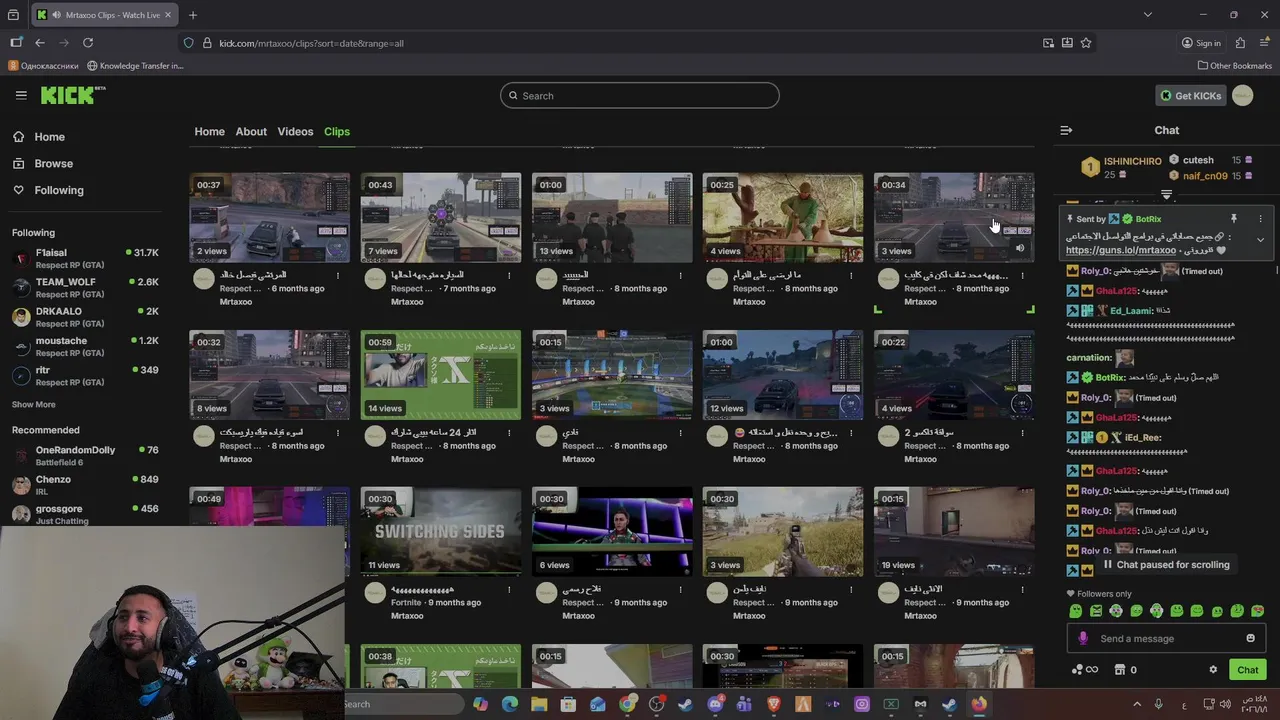Expand the pinned message chevron
The height and width of the screenshot is (720, 1280).
(1260, 240)
